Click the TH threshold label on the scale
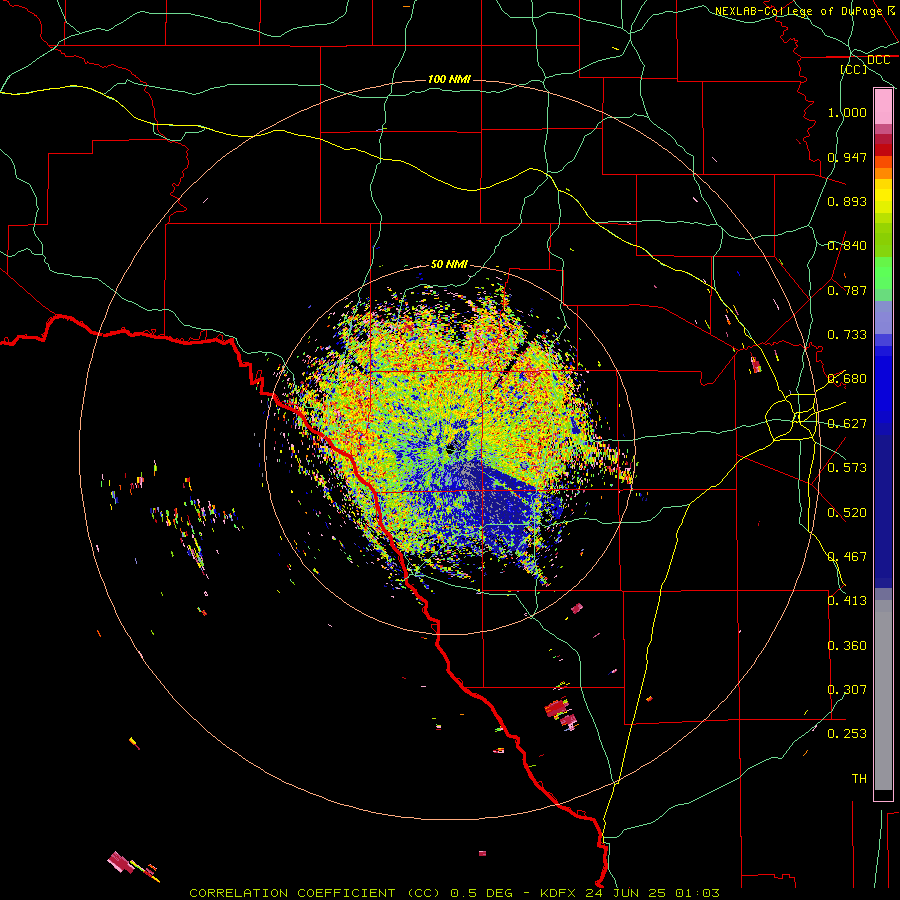This screenshot has height=900, width=900. [859, 779]
